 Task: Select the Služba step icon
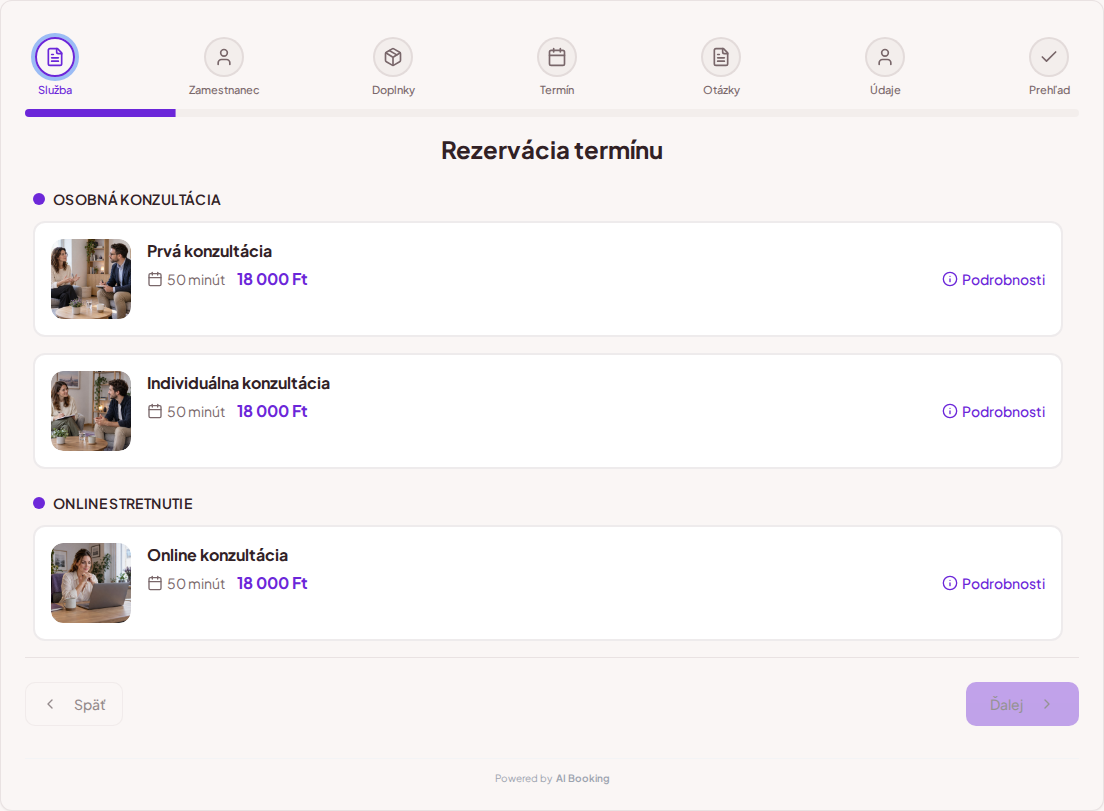point(55,57)
